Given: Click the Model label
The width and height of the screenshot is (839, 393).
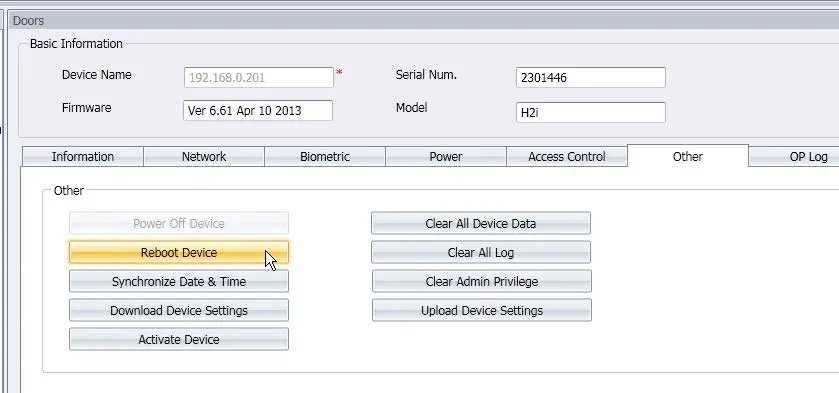Looking at the screenshot, I should click(411, 108).
